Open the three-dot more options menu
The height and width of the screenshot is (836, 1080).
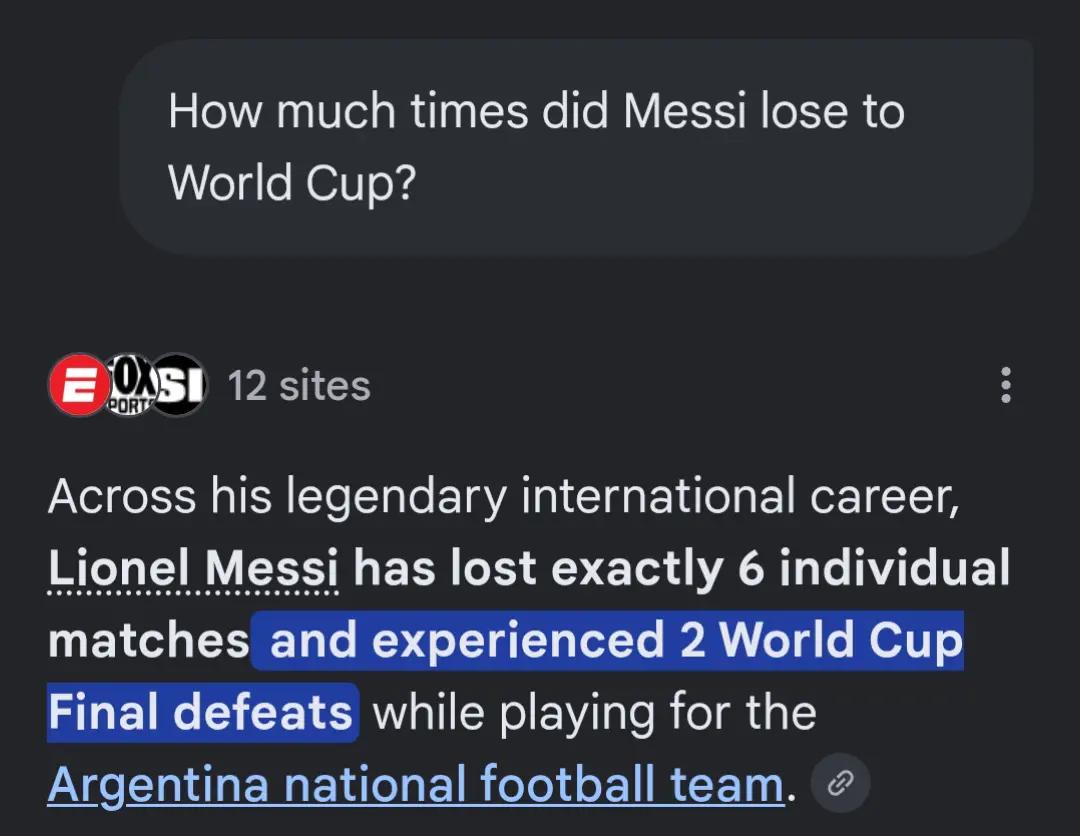[1006, 385]
